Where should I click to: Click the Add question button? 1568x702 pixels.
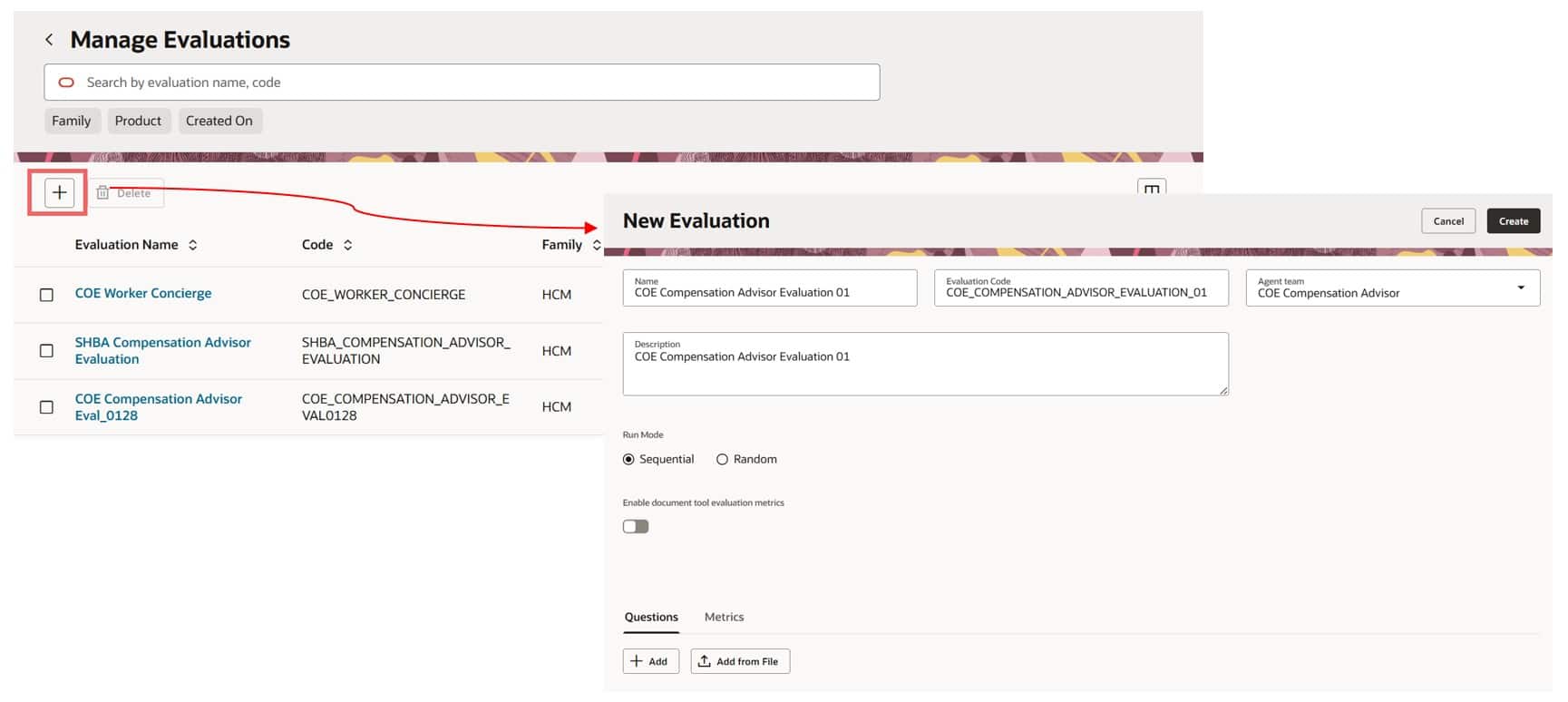coord(651,662)
